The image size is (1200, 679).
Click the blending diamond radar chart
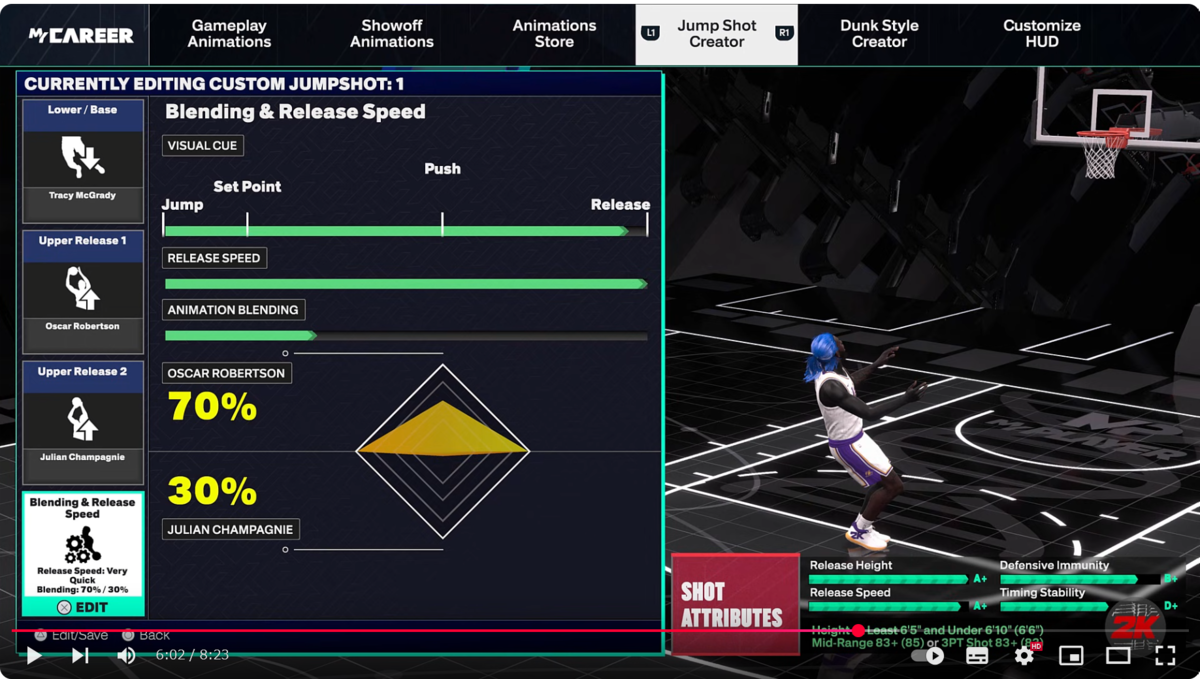point(442,451)
